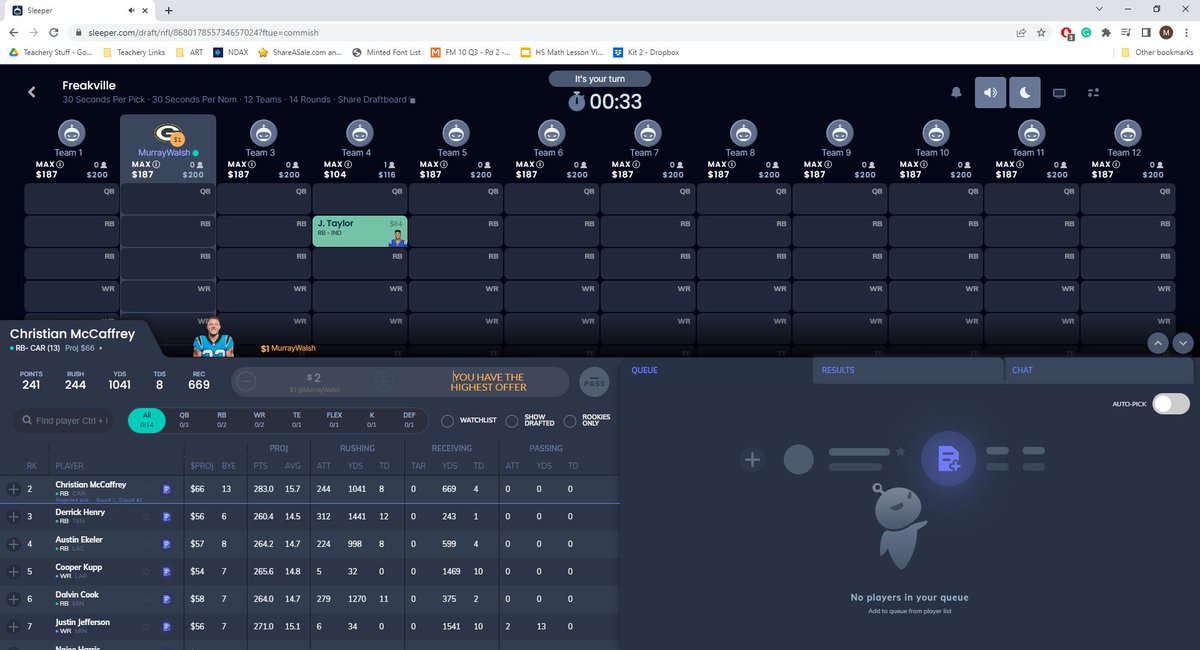Open the Chrome three-dot menu
1200x650 pixels.
pyautogui.click(x=1185, y=32)
